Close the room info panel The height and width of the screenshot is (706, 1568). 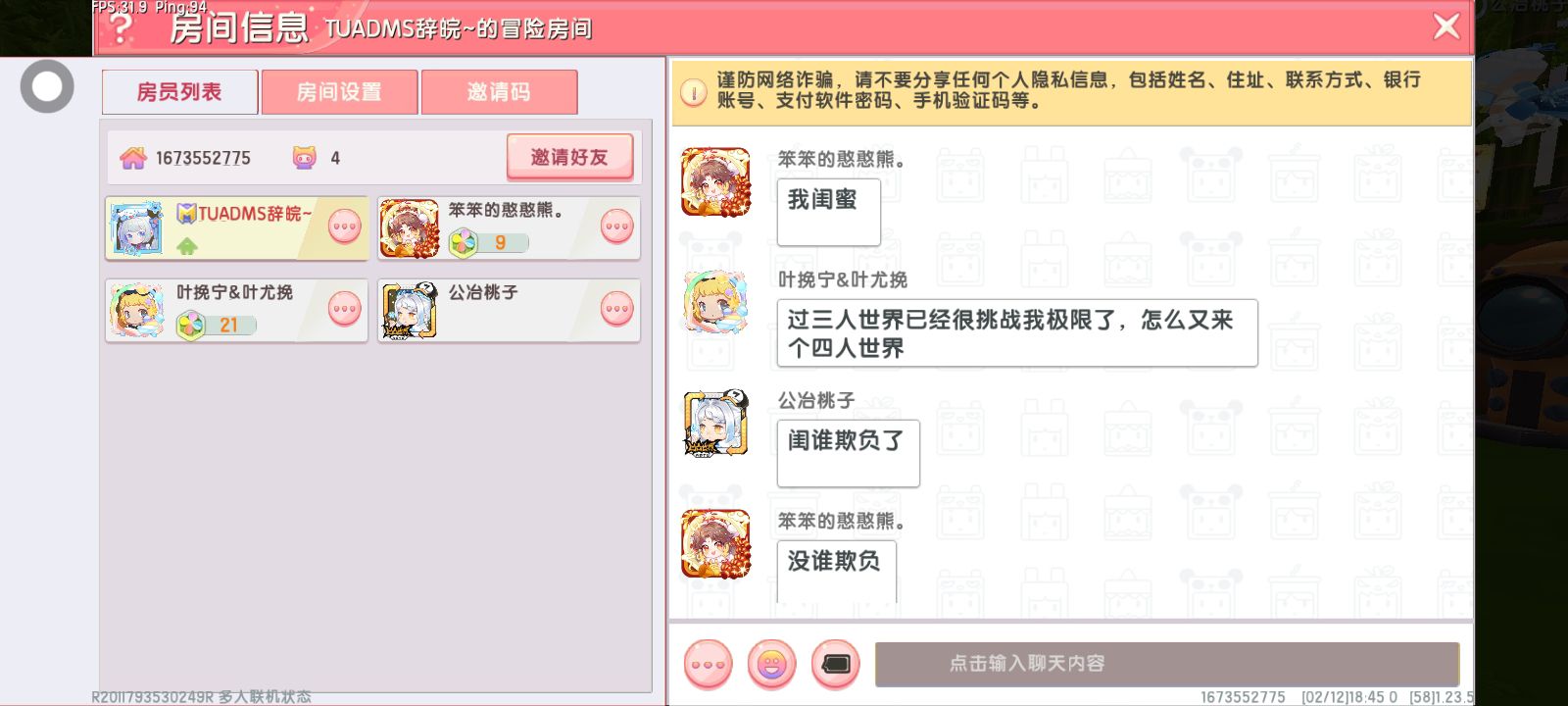[1446, 26]
